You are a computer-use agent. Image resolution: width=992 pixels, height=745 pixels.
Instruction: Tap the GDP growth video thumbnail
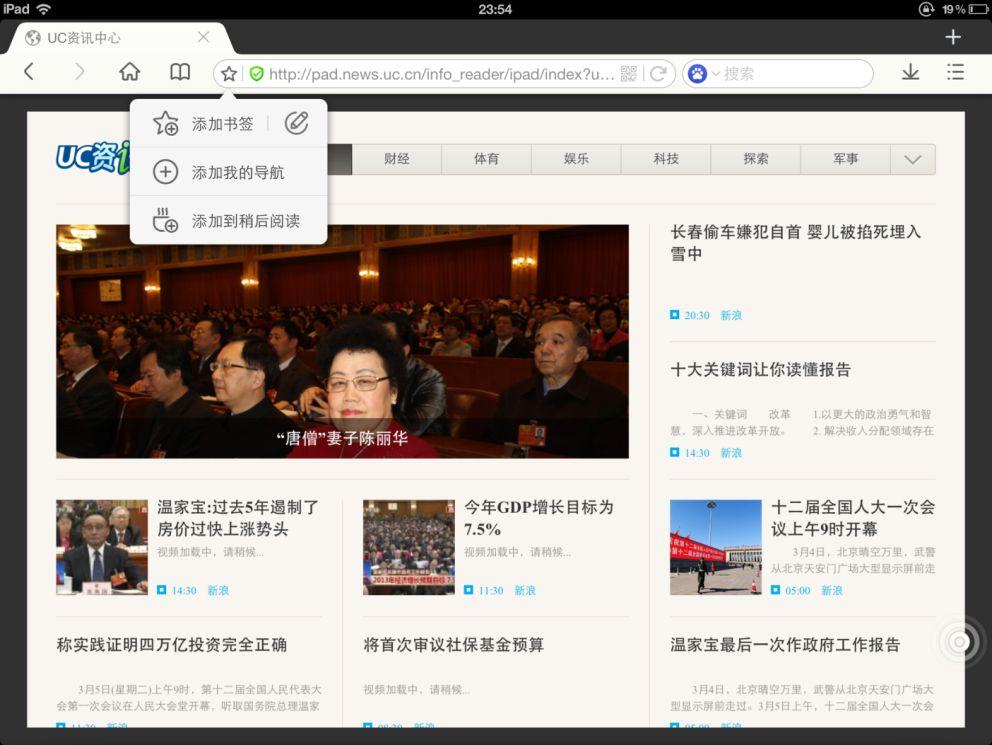point(409,546)
